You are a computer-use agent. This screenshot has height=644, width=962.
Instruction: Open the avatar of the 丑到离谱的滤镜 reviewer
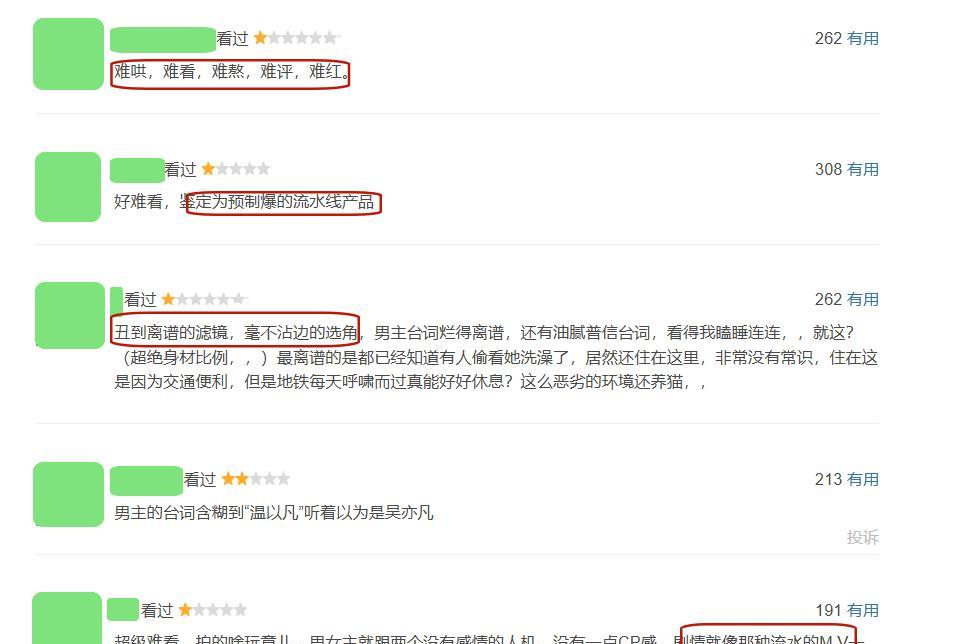[x=70, y=315]
